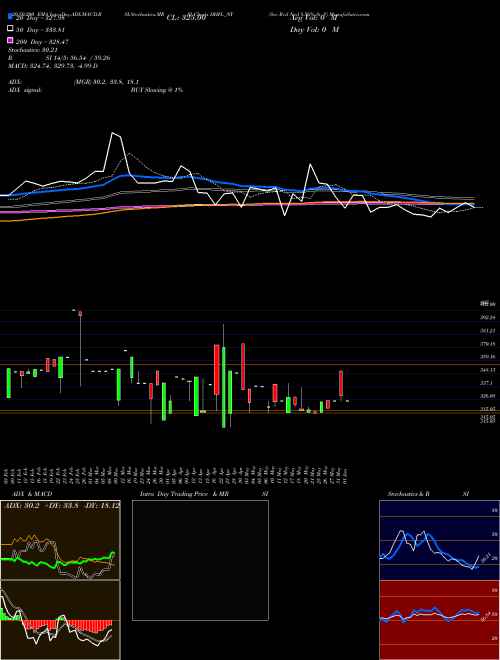500x660 pixels.
Task: Click the 326.98 price axis label
Action: [487, 396]
